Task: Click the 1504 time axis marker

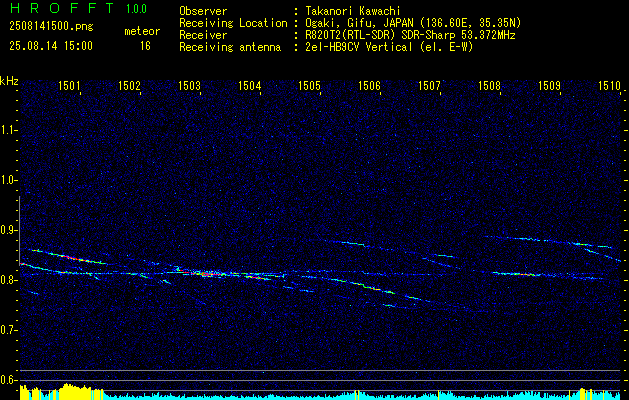Action: (250, 85)
